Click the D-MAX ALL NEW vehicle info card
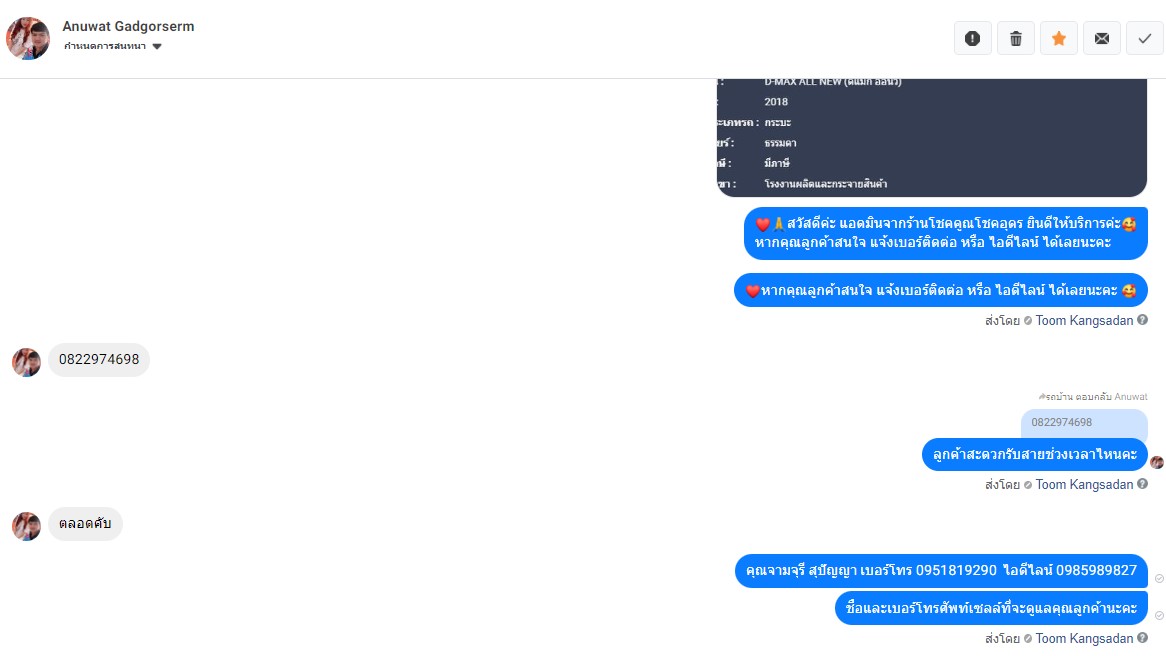Image resolution: width=1166 pixels, height=656 pixels. [x=932, y=137]
